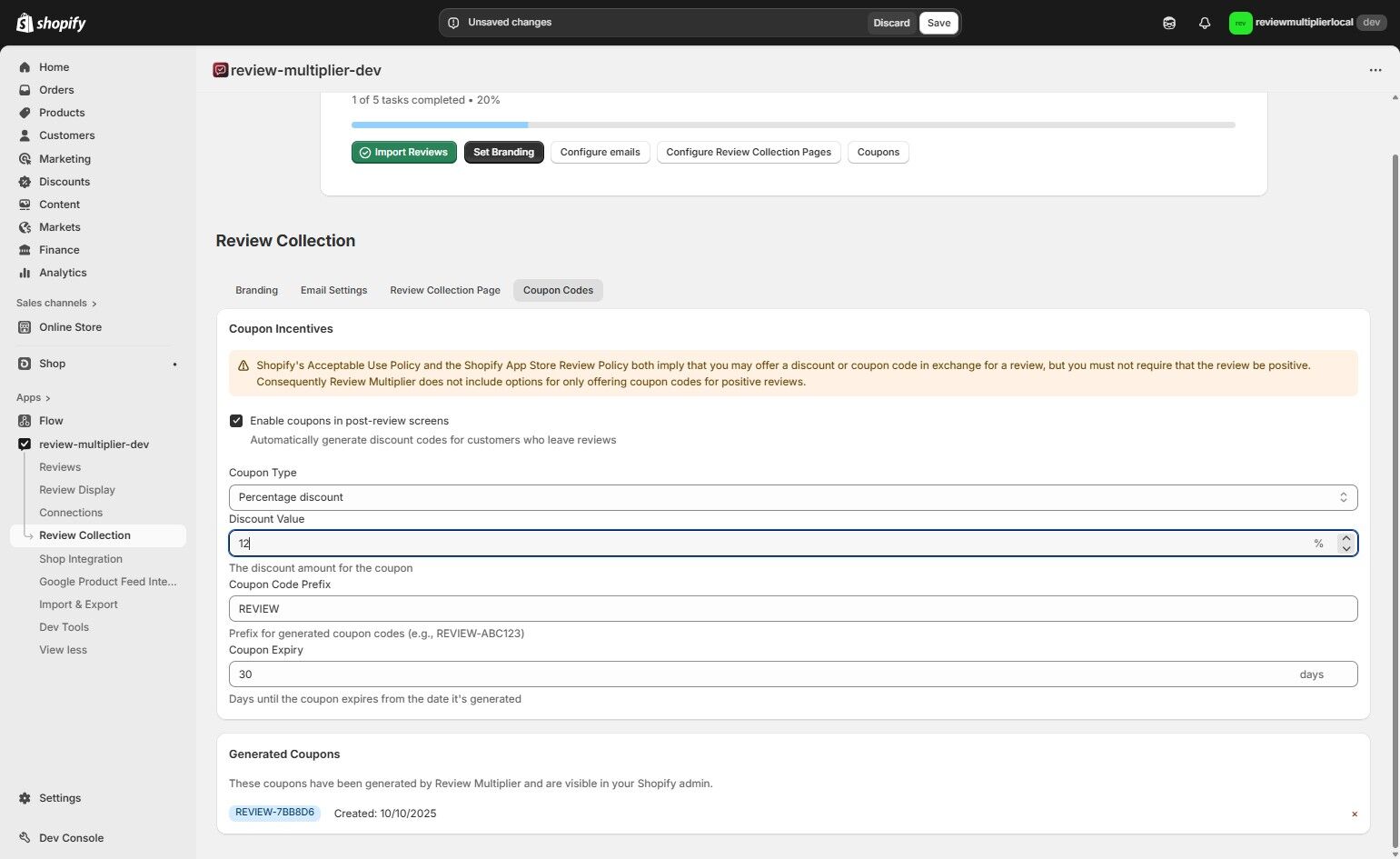This screenshot has height=859, width=1400.
Task: Expand the Apps section
Action: click(33, 397)
